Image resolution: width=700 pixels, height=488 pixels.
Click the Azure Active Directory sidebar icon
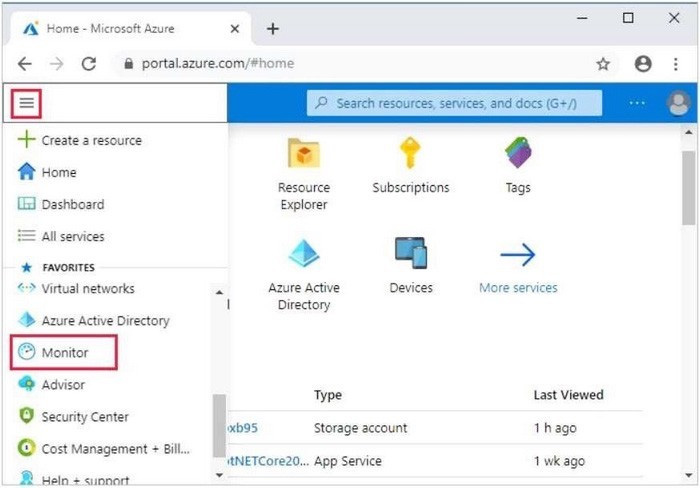26,320
